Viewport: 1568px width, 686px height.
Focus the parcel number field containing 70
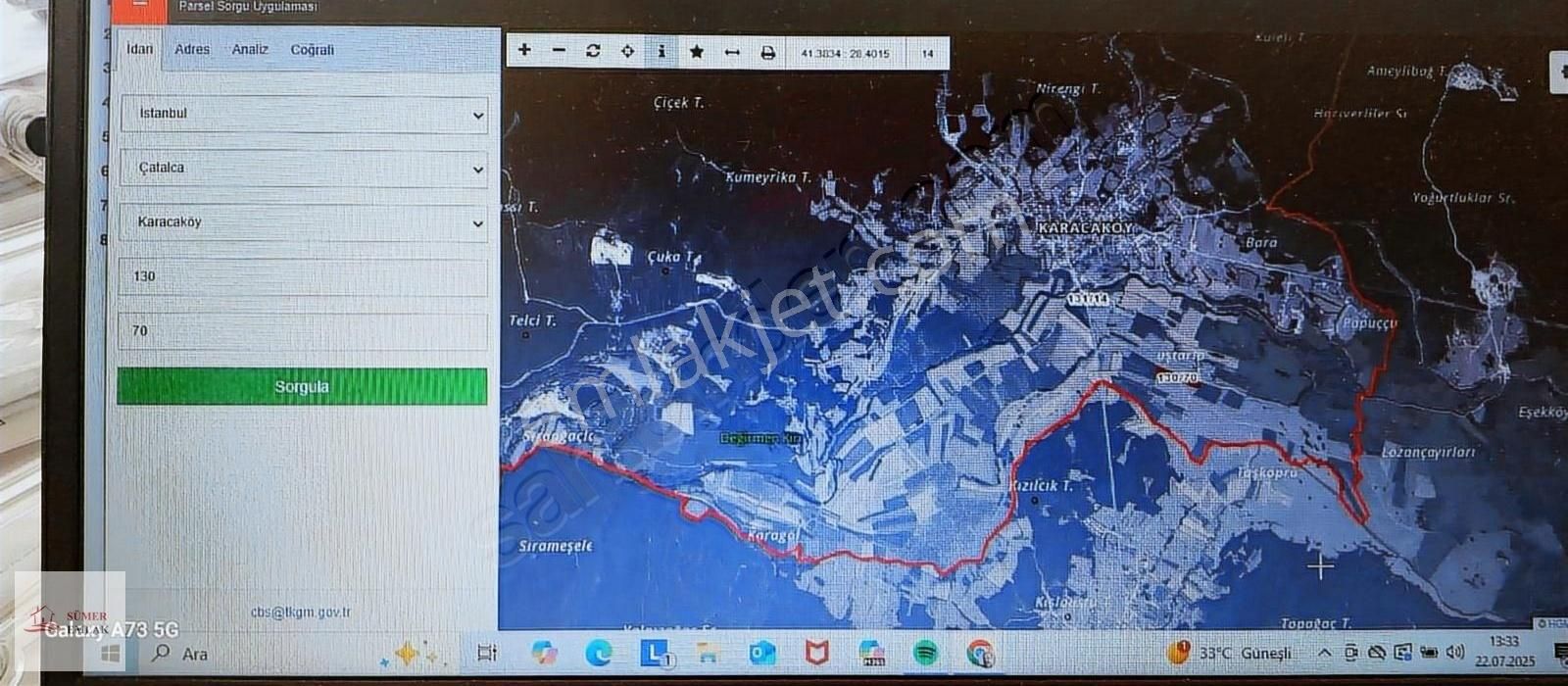point(304,331)
